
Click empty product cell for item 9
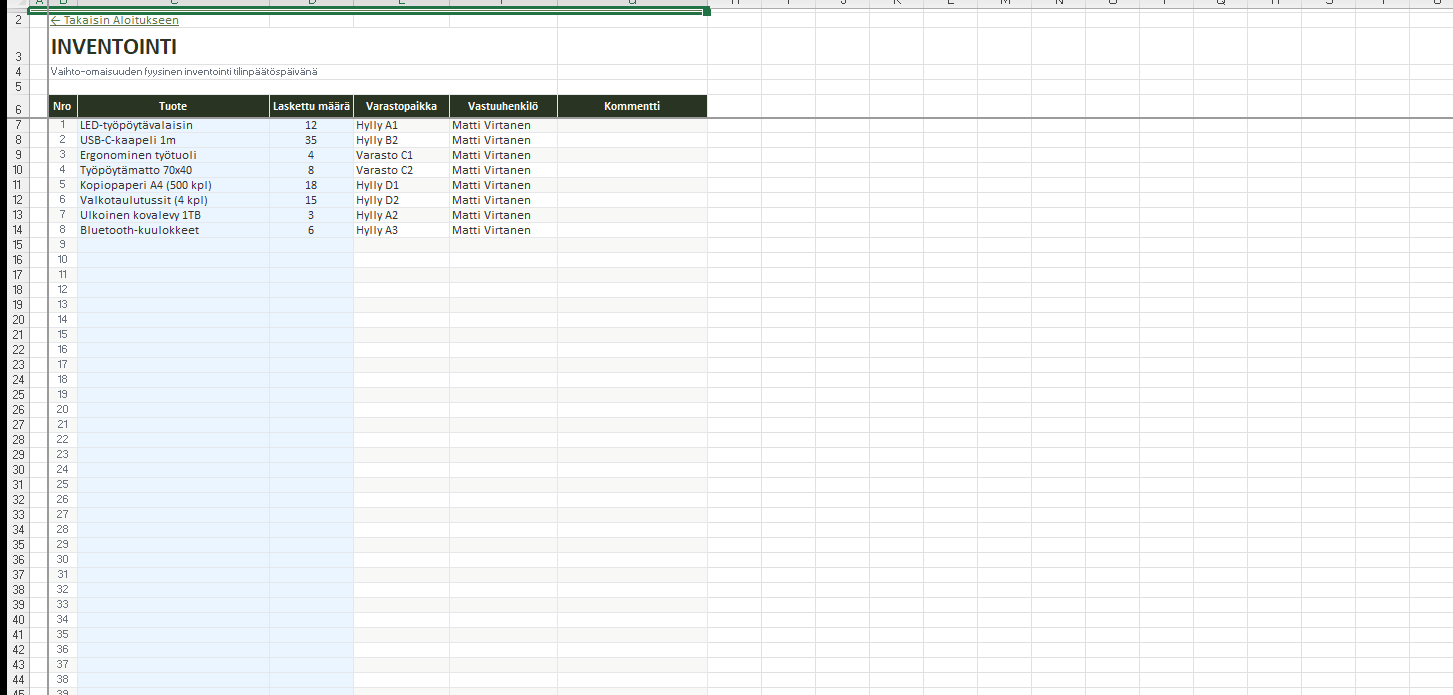pyautogui.click(x=173, y=245)
